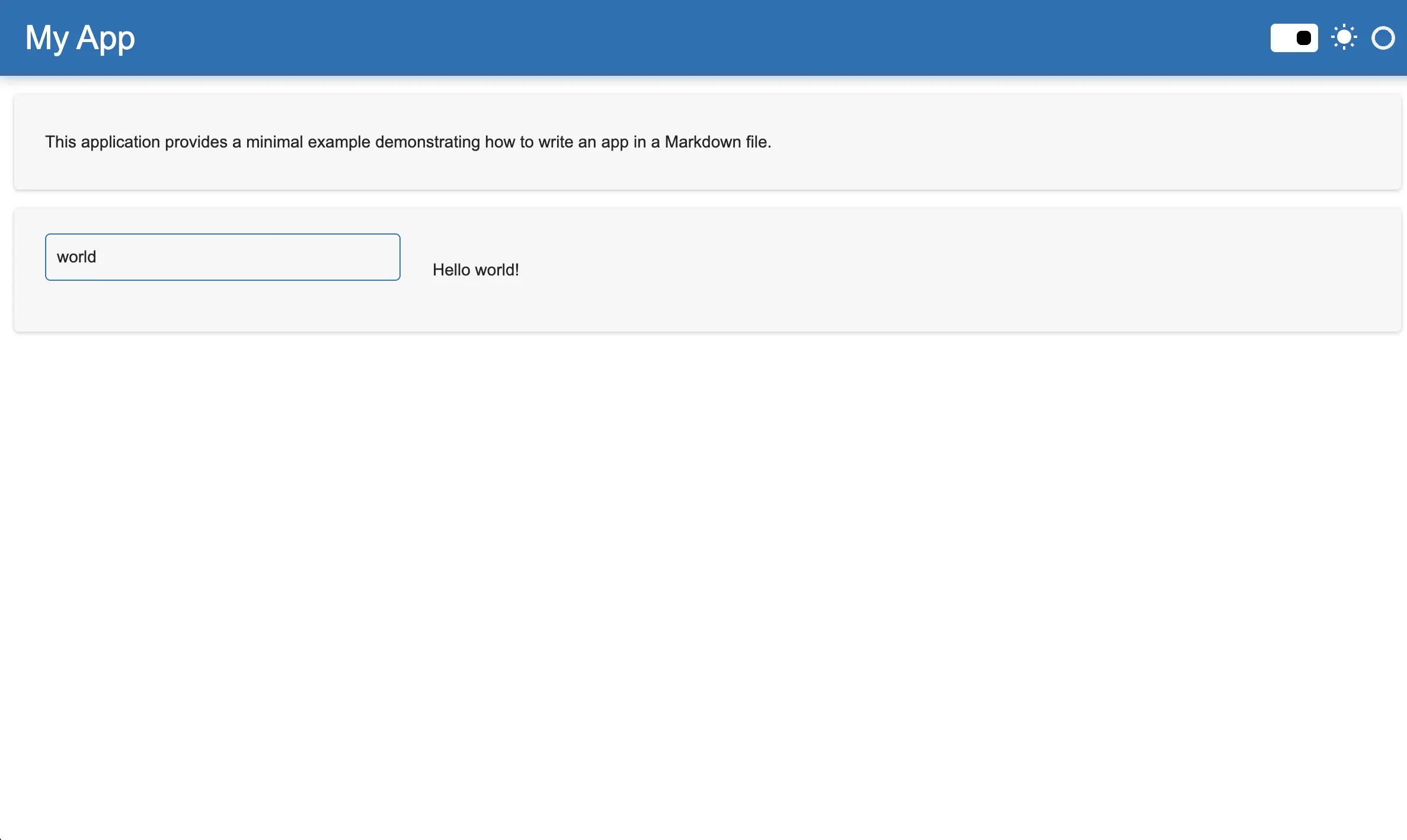Click the circular busy indicator icon
1407x840 pixels.
pos(1383,38)
